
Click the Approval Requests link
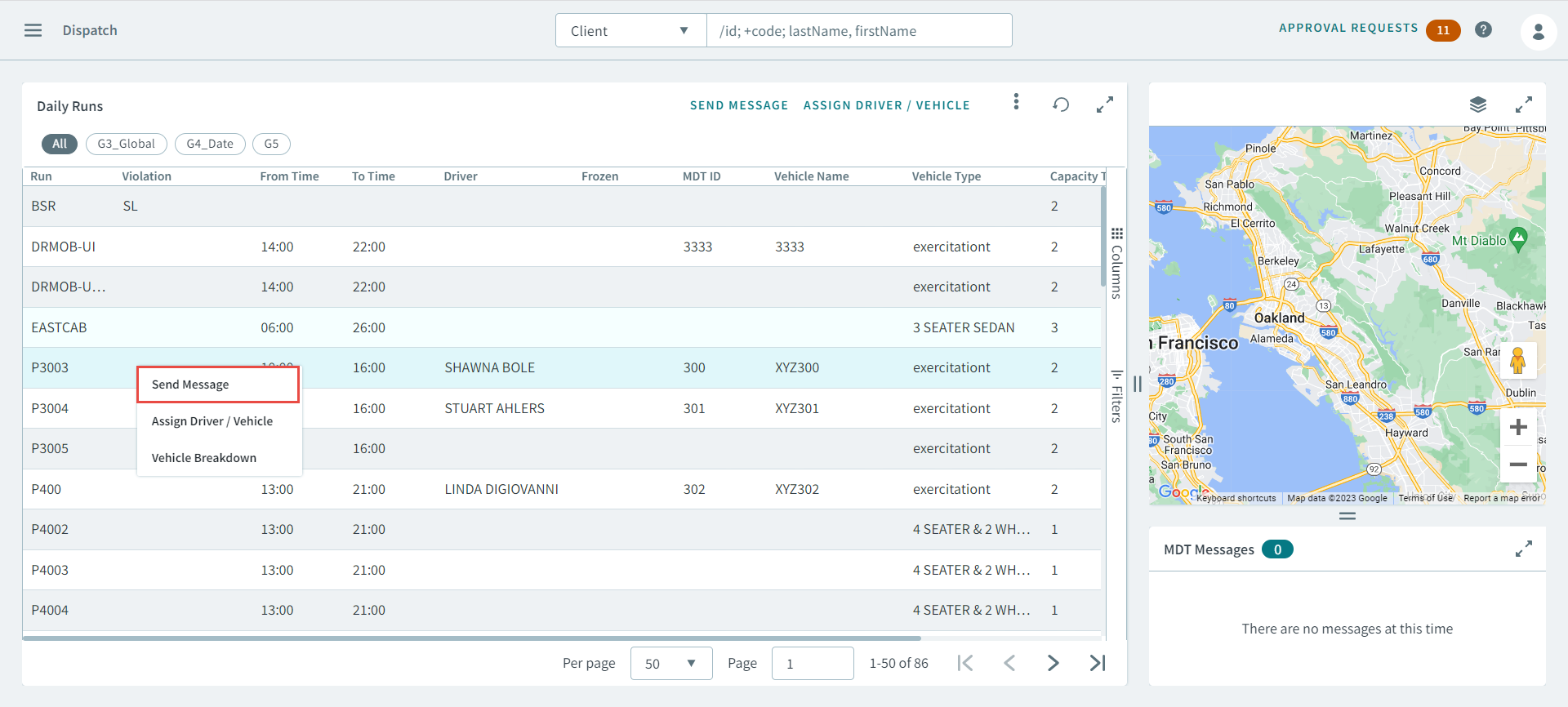coord(1348,28)
